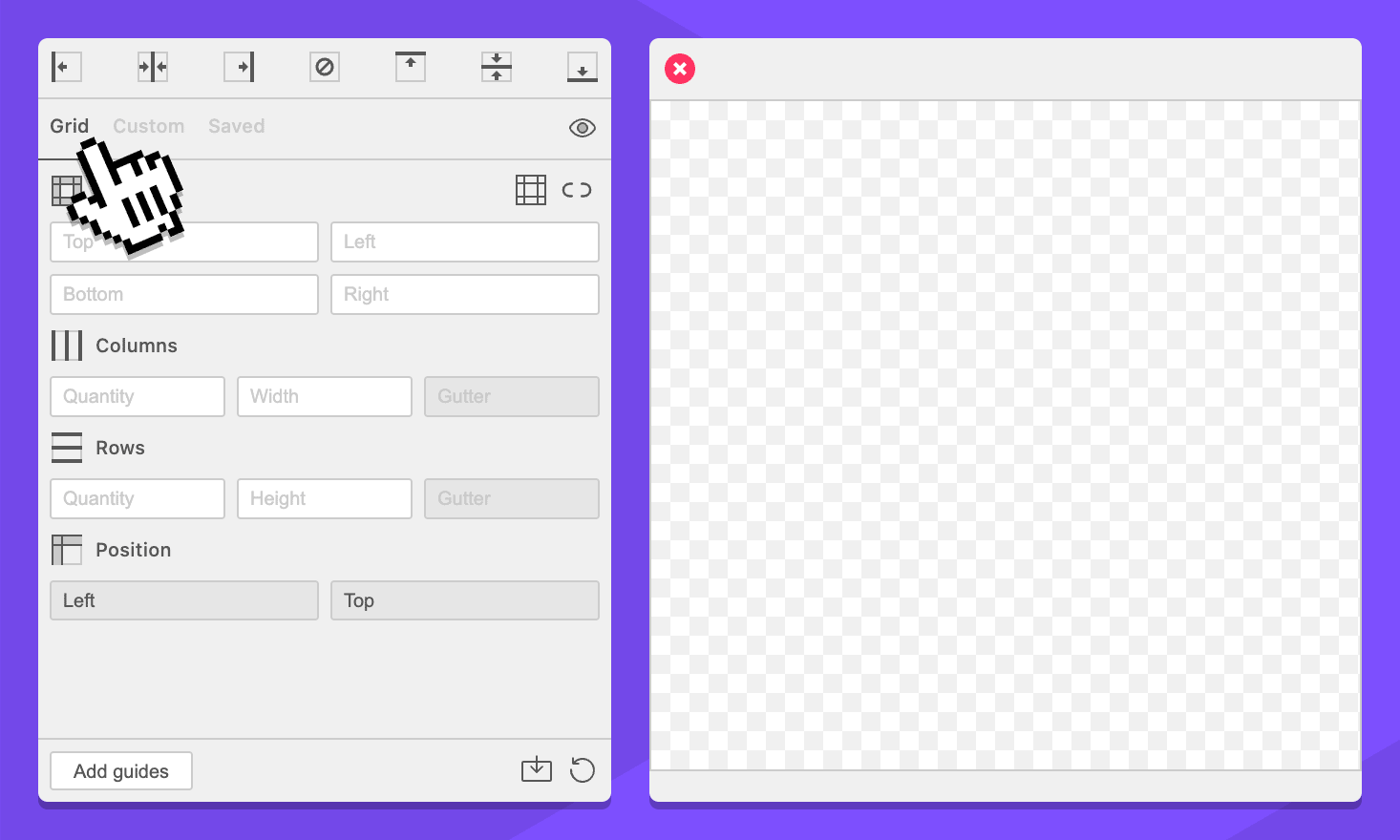
Task: Toggle the grid icon beside link icon
Action: (531, 190)
